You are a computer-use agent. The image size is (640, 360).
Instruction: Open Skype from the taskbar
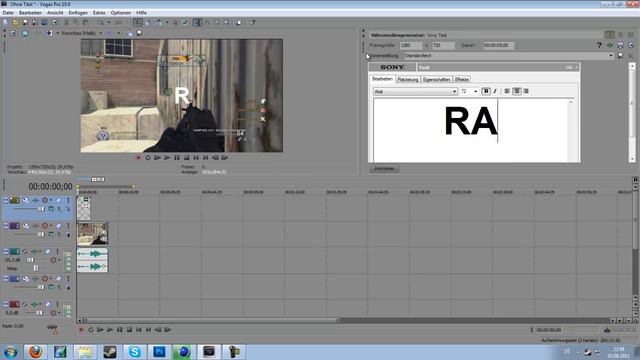[x=135, y=351]
